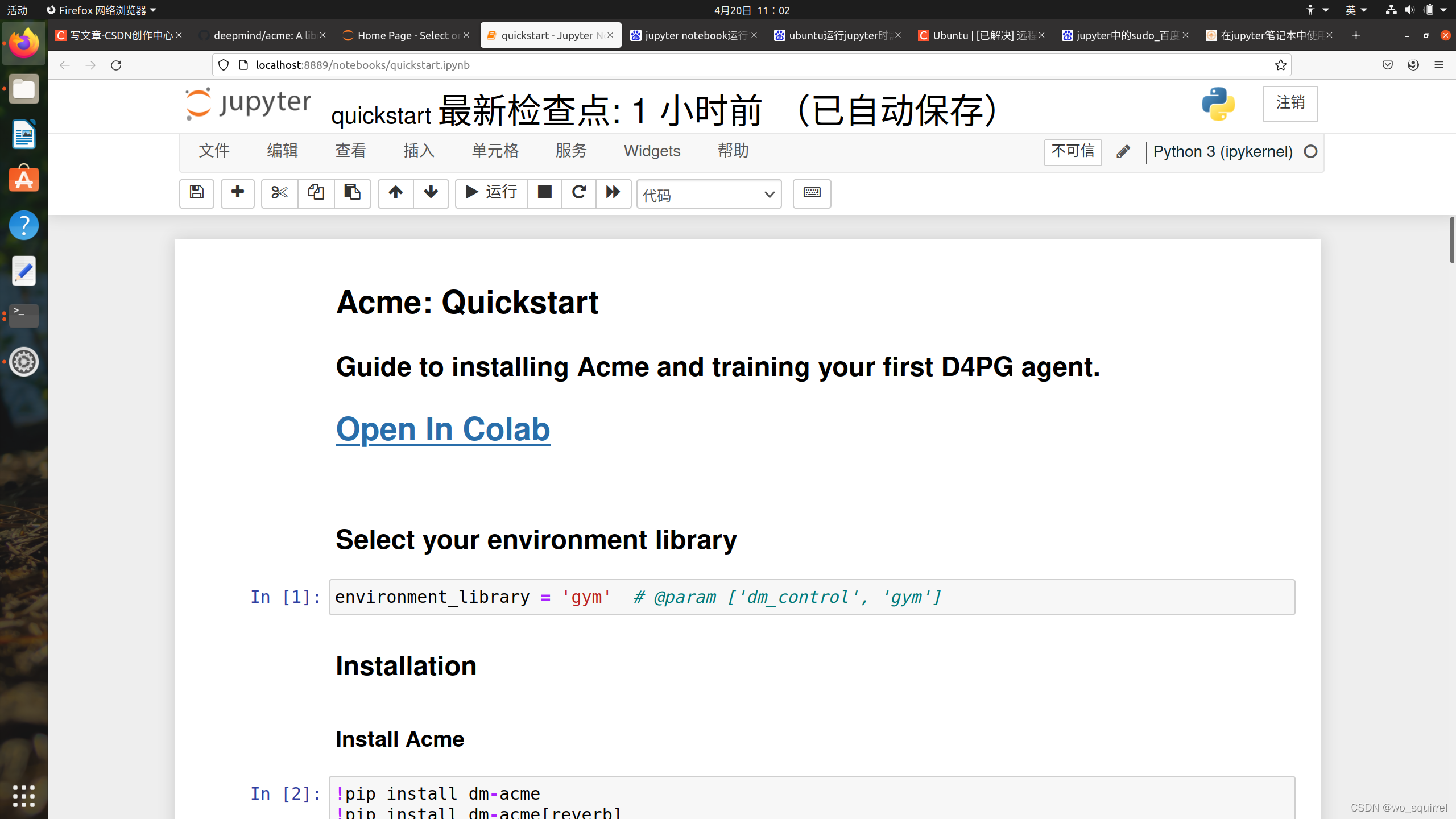Click the Jupyter logo
Image resolution: width=1456 pixels, height=819 pixels.
(248, 104)
